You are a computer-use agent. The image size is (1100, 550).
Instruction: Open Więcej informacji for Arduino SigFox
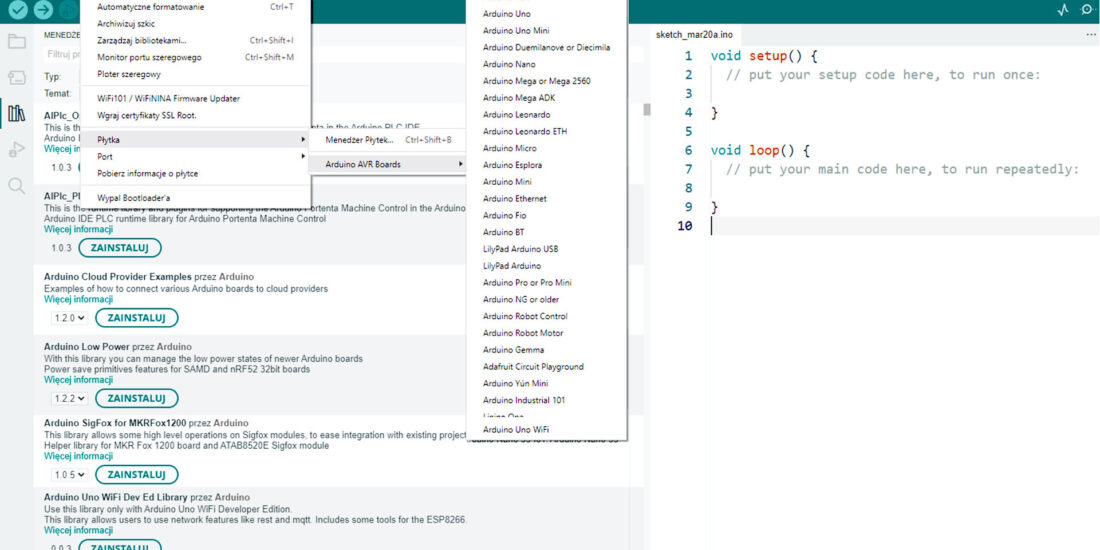click(78, 456)
